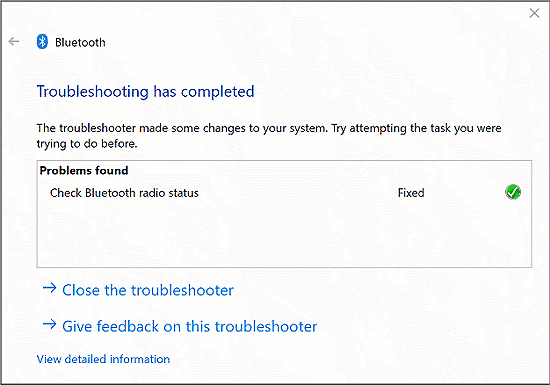Image resolution: width=550 pixels, height=386 pixels.
Task: Click the Bluetooth title text
Action: (80, 42)
